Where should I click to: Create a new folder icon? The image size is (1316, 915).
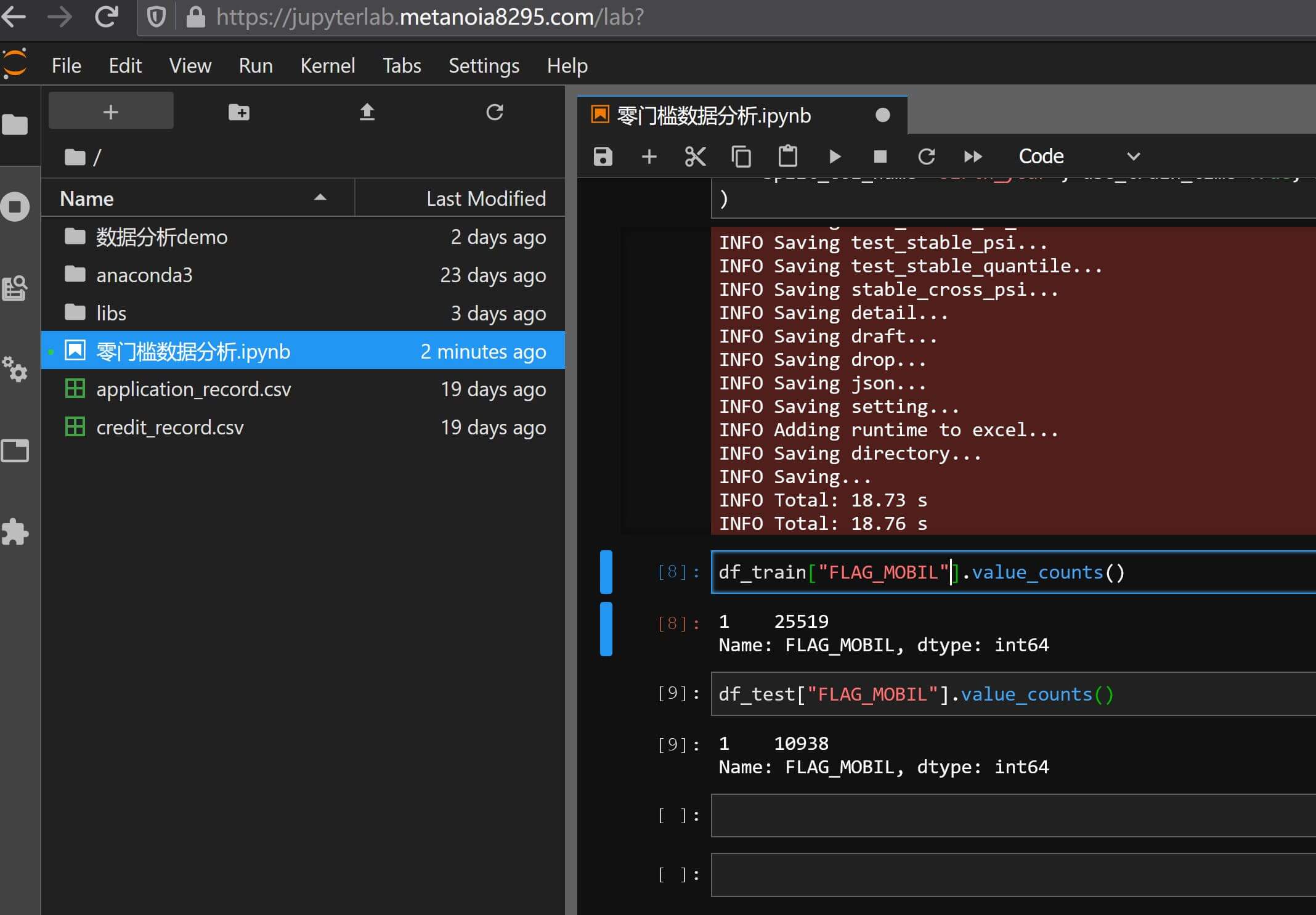click(239, 112)
